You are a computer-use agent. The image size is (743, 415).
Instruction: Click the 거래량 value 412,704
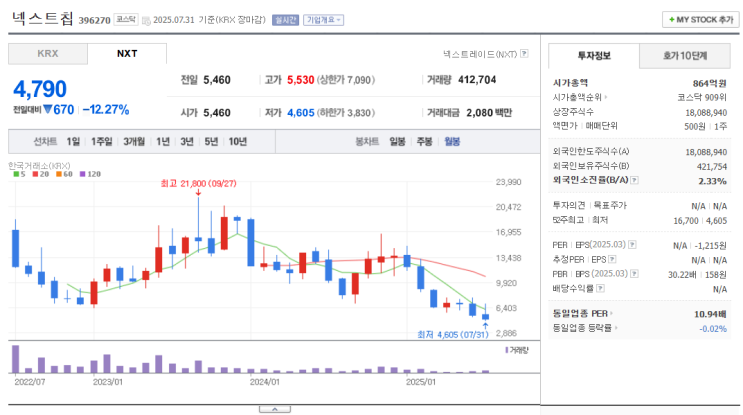477,80
